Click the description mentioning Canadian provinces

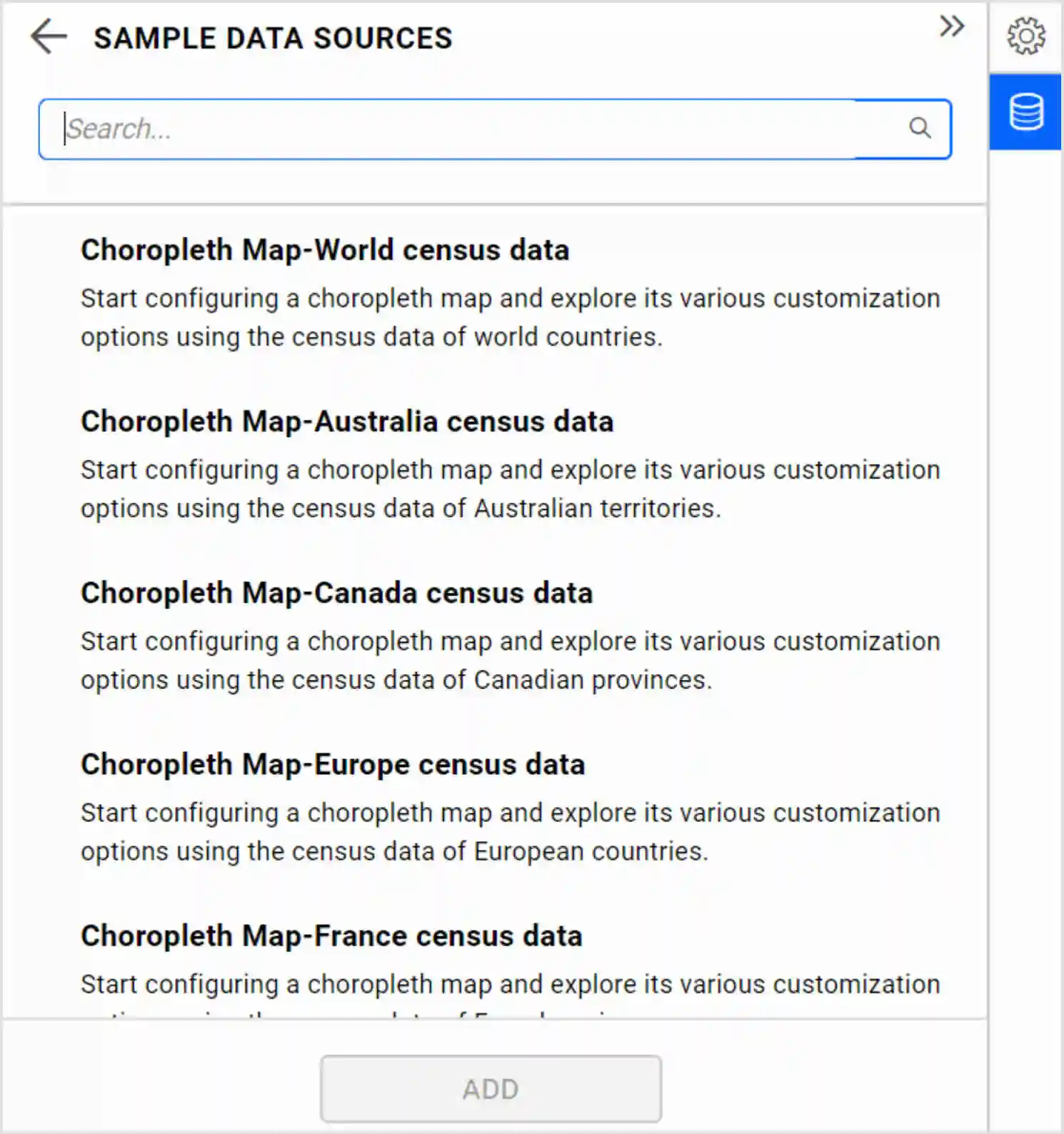click(510, 661)
